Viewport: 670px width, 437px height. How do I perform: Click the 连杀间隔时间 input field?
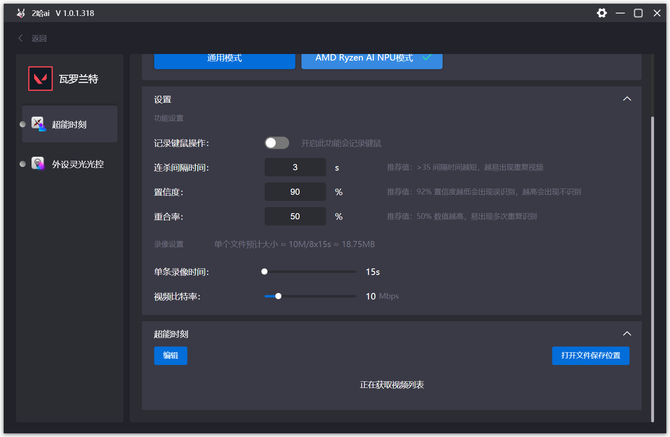point(295,167)
